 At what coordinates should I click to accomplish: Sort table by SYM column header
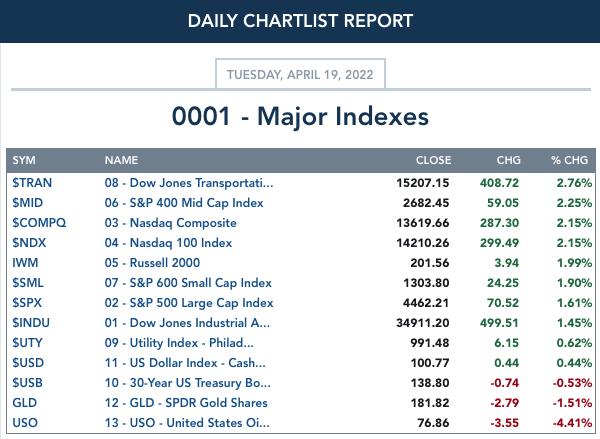[x=24, y=160]
